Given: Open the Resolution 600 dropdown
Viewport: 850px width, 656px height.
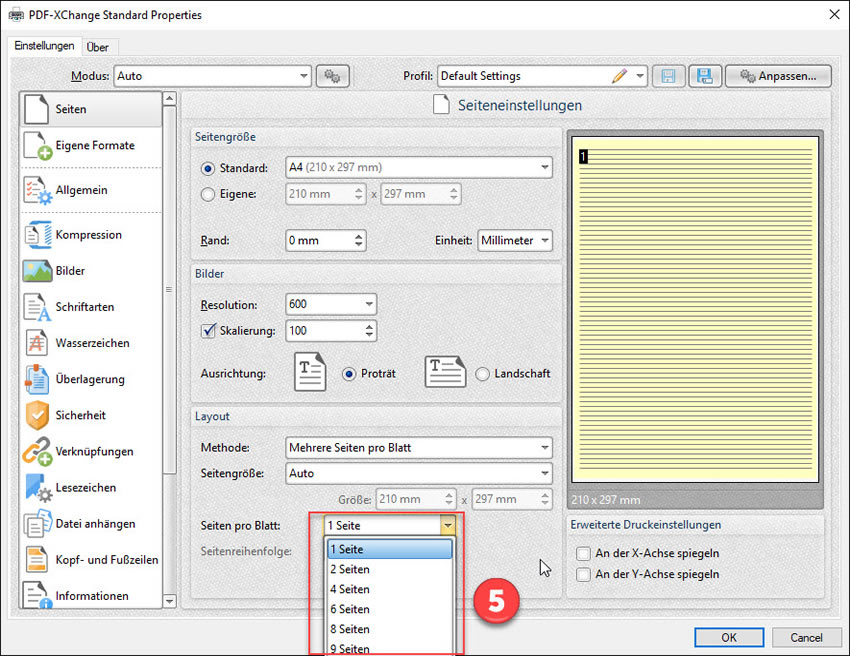Looking at the screenshot, I should 331,304.
